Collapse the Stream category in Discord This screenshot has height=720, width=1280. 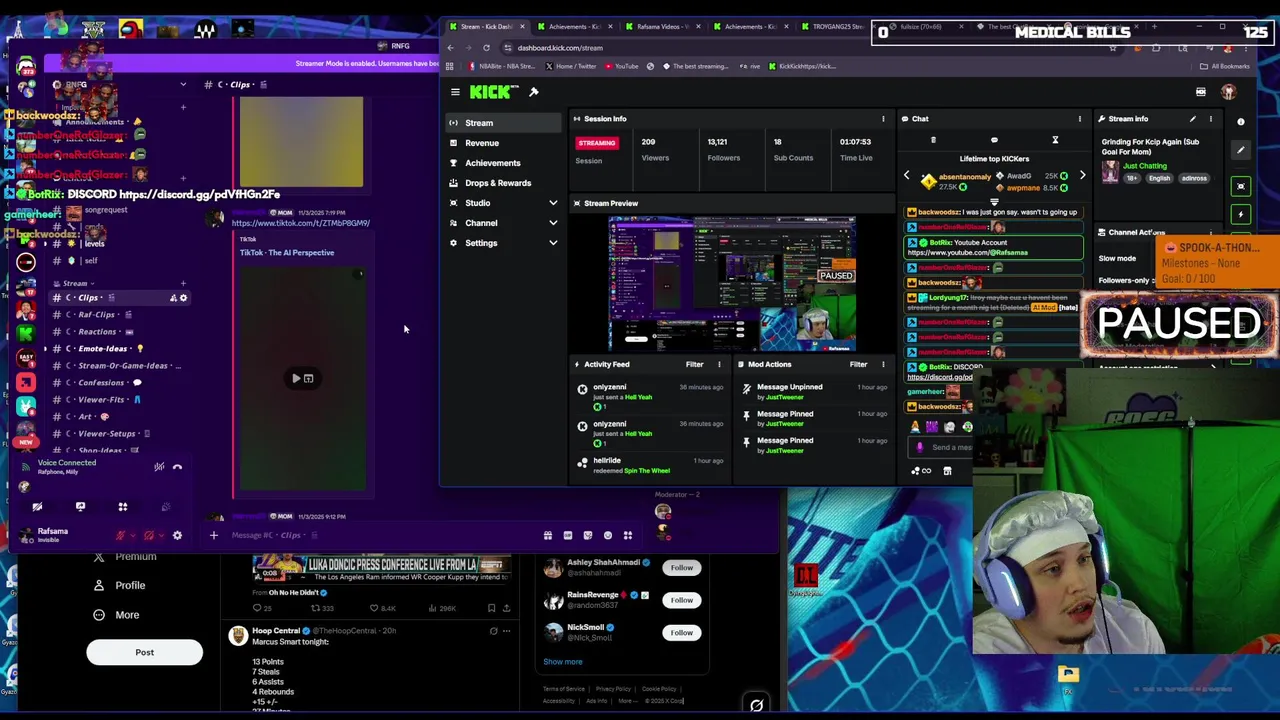tap(75, 283)
